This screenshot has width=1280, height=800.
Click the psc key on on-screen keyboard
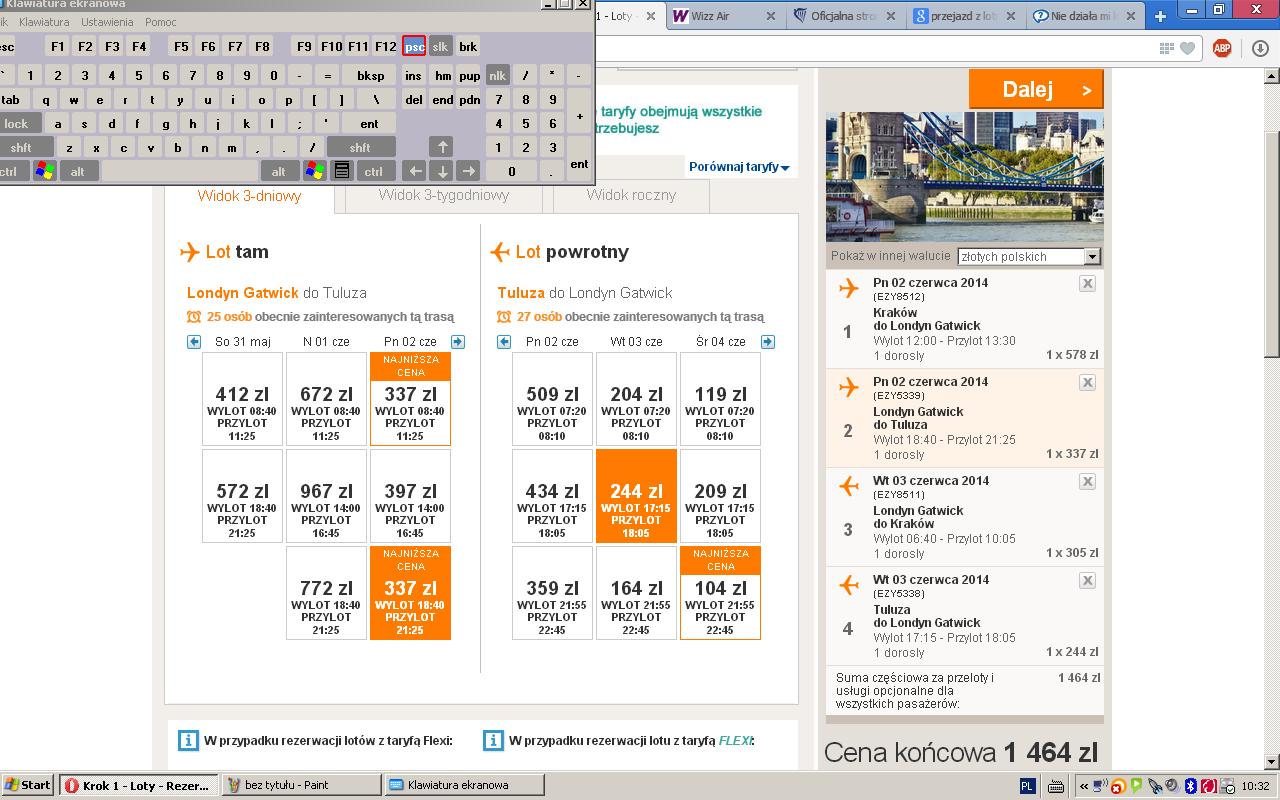tap(414, 46)
